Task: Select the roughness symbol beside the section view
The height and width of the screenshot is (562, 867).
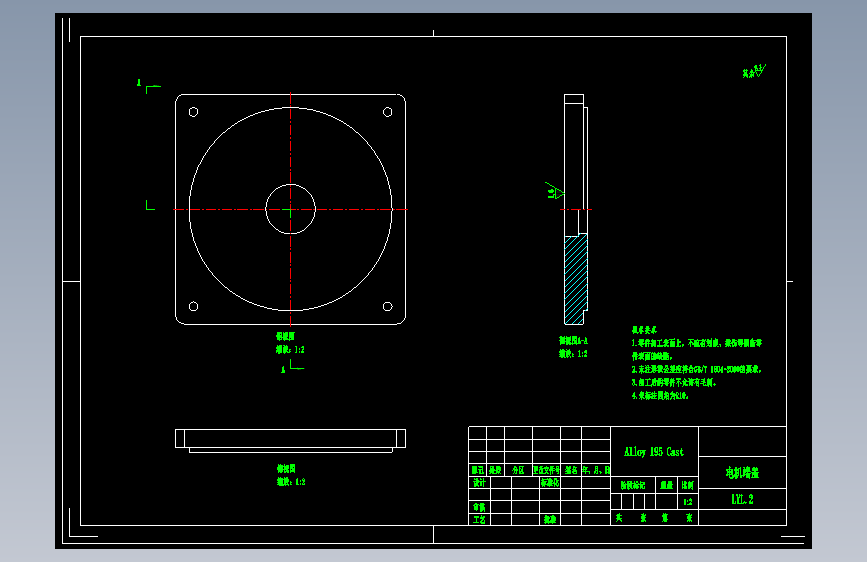Action: (555, 191)
